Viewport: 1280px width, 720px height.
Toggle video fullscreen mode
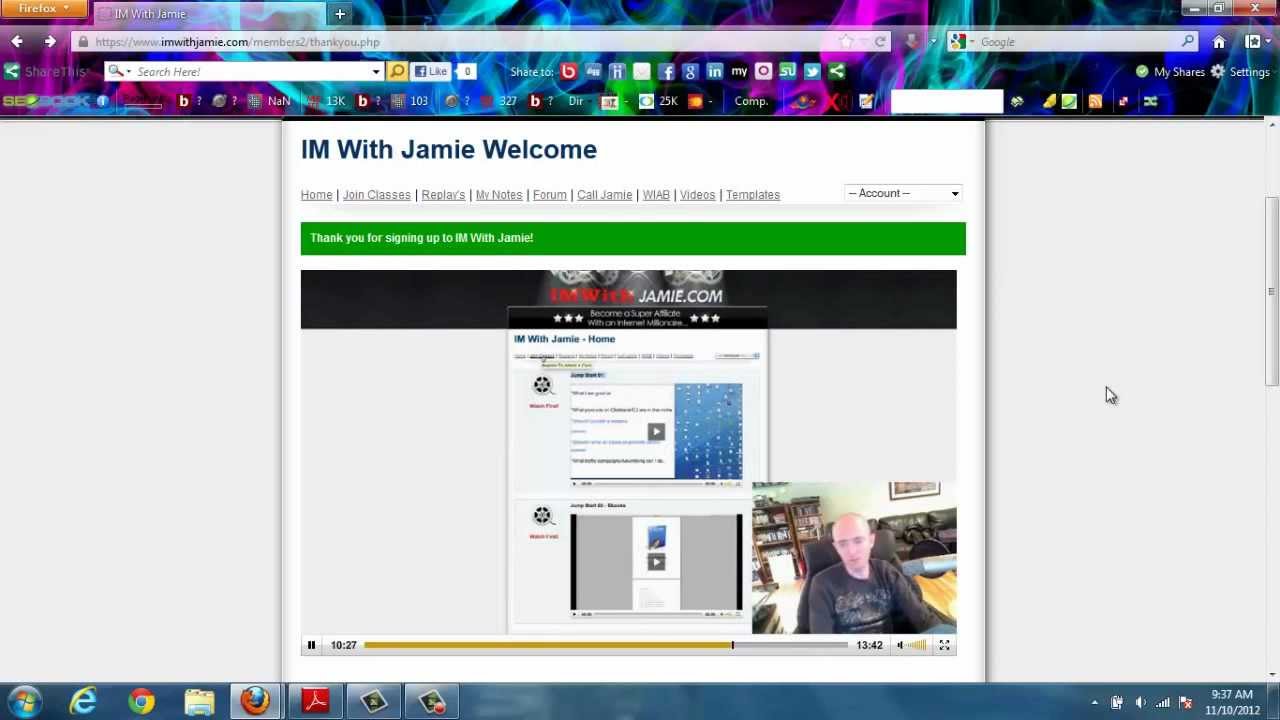pyautogui.click(x=944, y=646)
